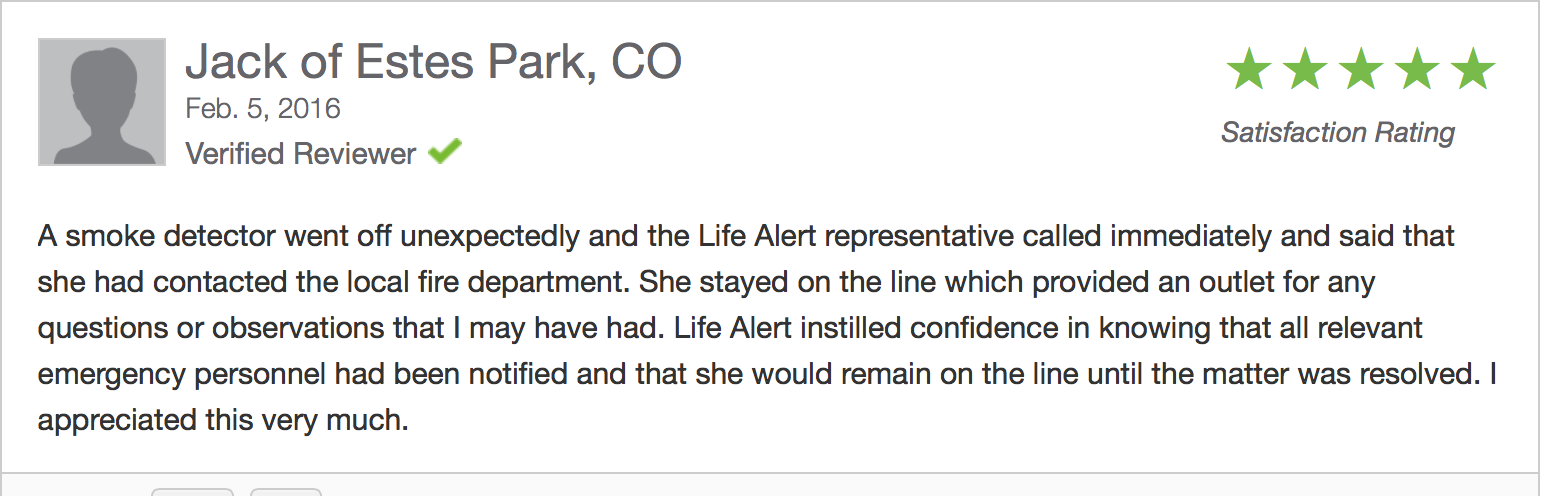Viewport: 1546px width, 496px height.
Task: Click the Satisfaction Rating caption
Action: (1338, 132)
